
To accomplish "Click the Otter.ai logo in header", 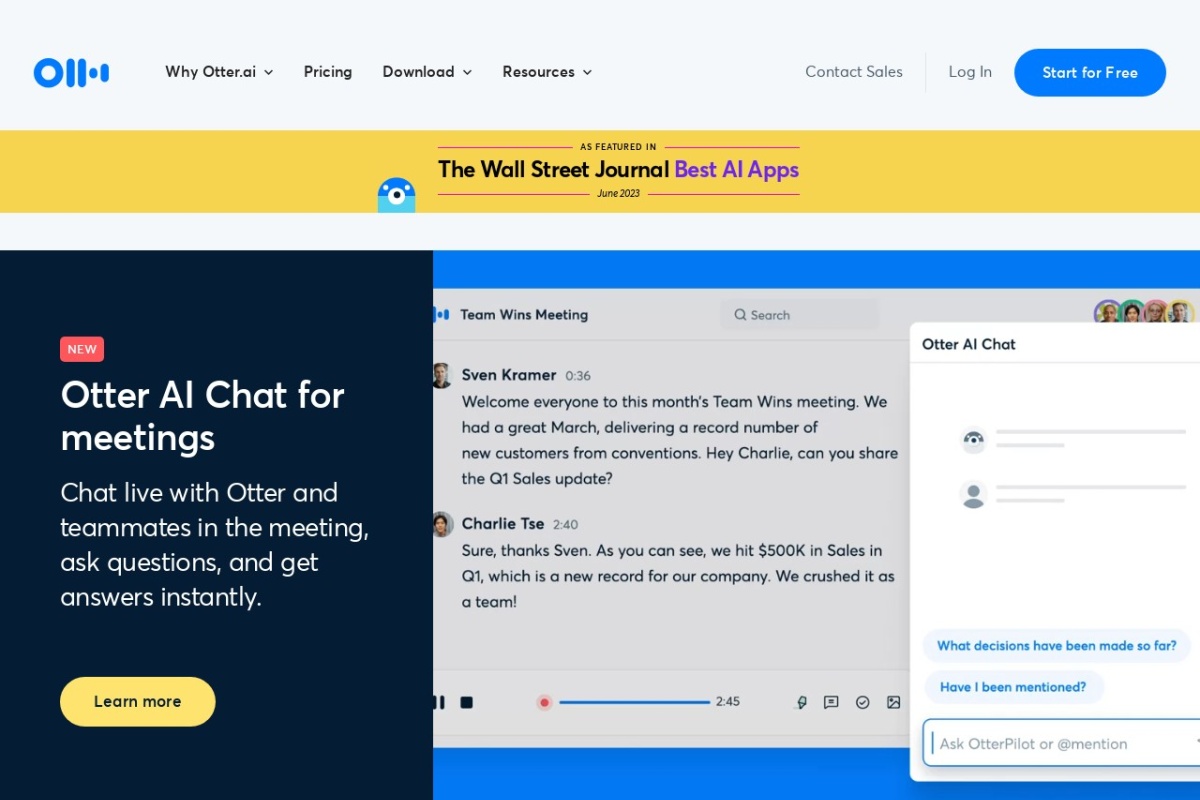I will pyautogui.click(x=71, y=72).
